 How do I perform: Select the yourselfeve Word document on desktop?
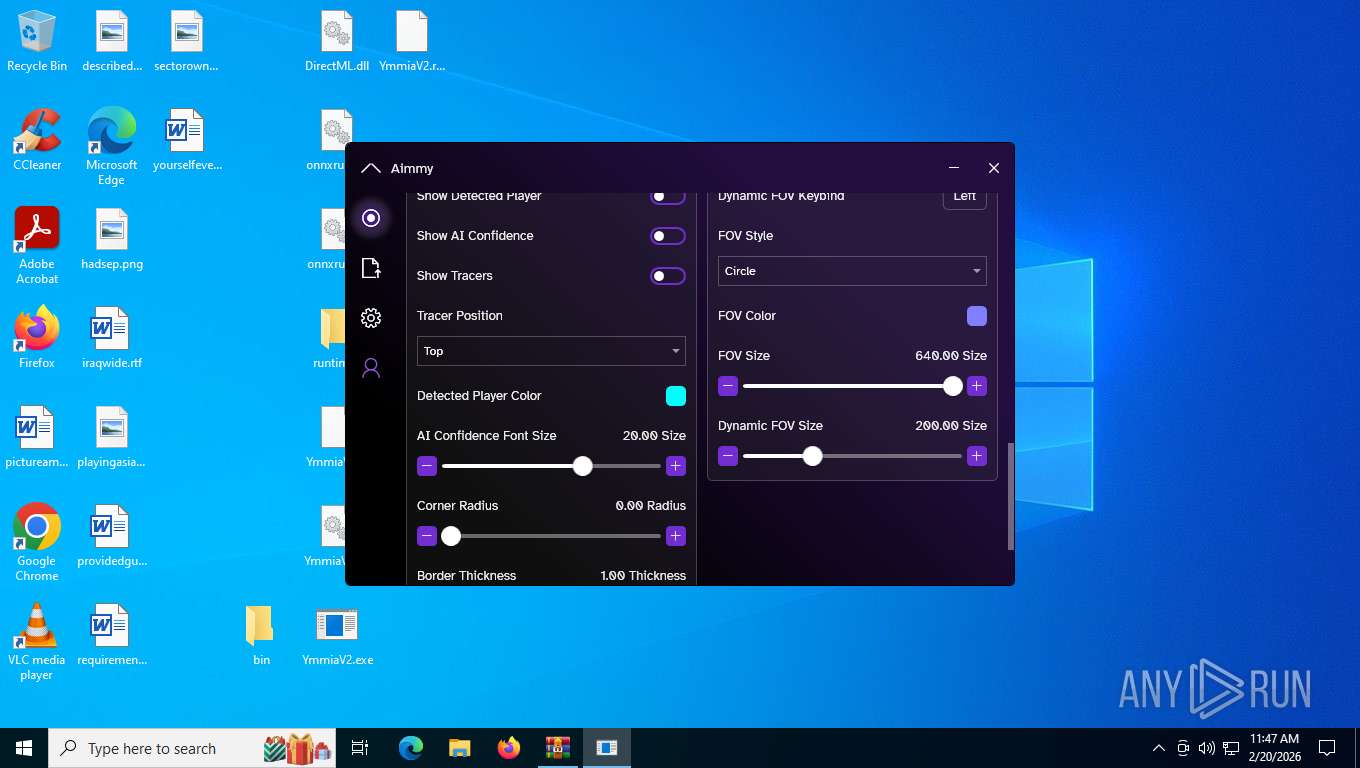(186, 140)
